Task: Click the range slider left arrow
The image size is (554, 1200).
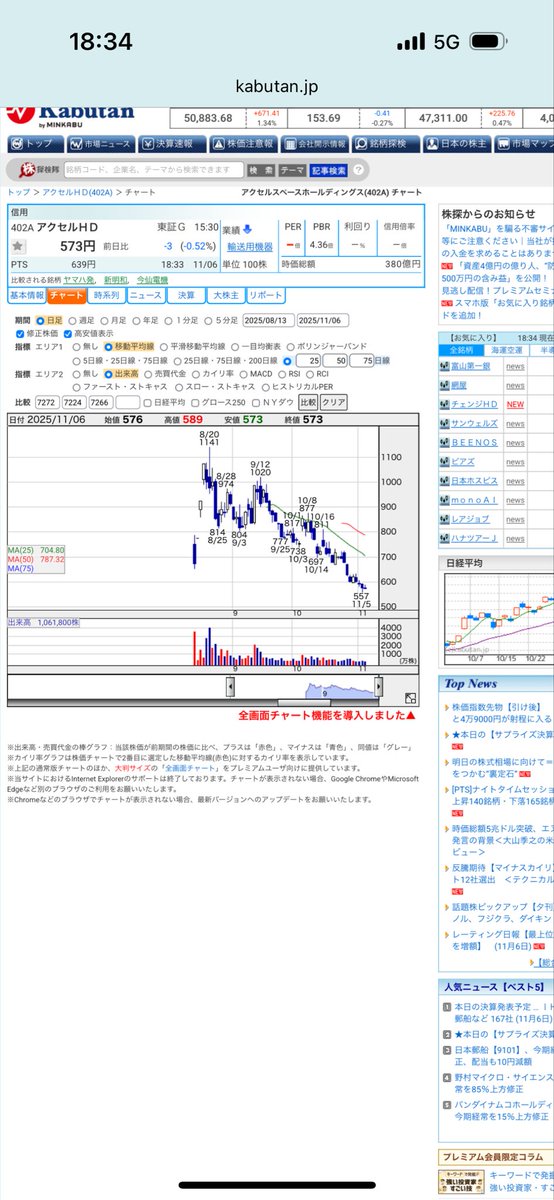Action: point(231,686)
